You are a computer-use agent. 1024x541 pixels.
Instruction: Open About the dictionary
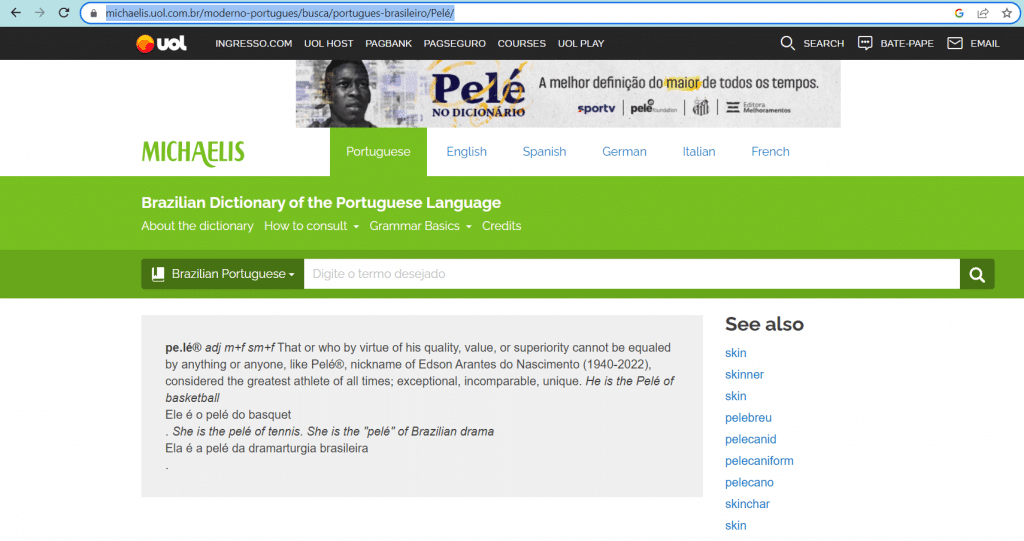pos(197,226)
